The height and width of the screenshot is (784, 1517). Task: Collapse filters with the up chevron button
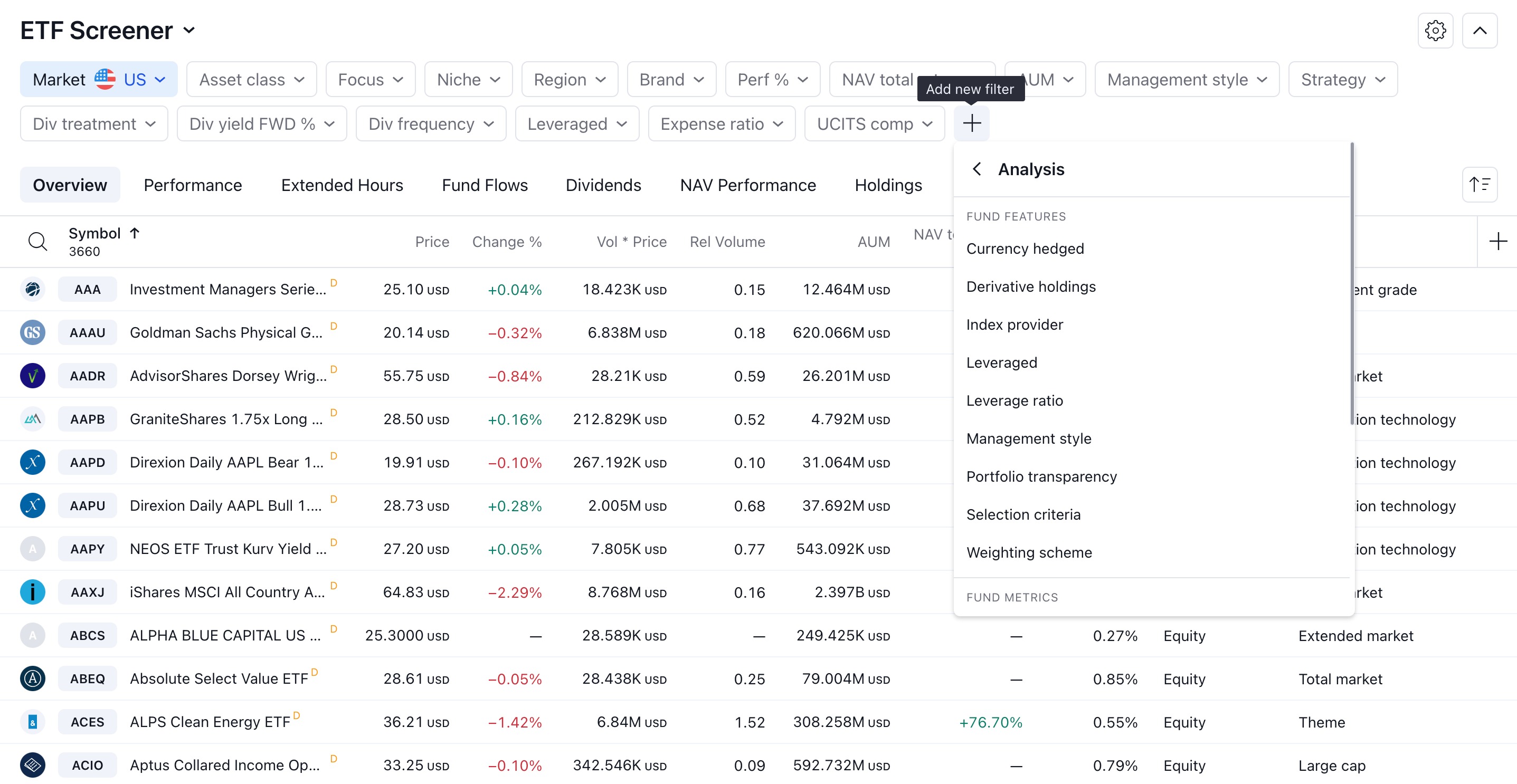[x=1480, y=31]
